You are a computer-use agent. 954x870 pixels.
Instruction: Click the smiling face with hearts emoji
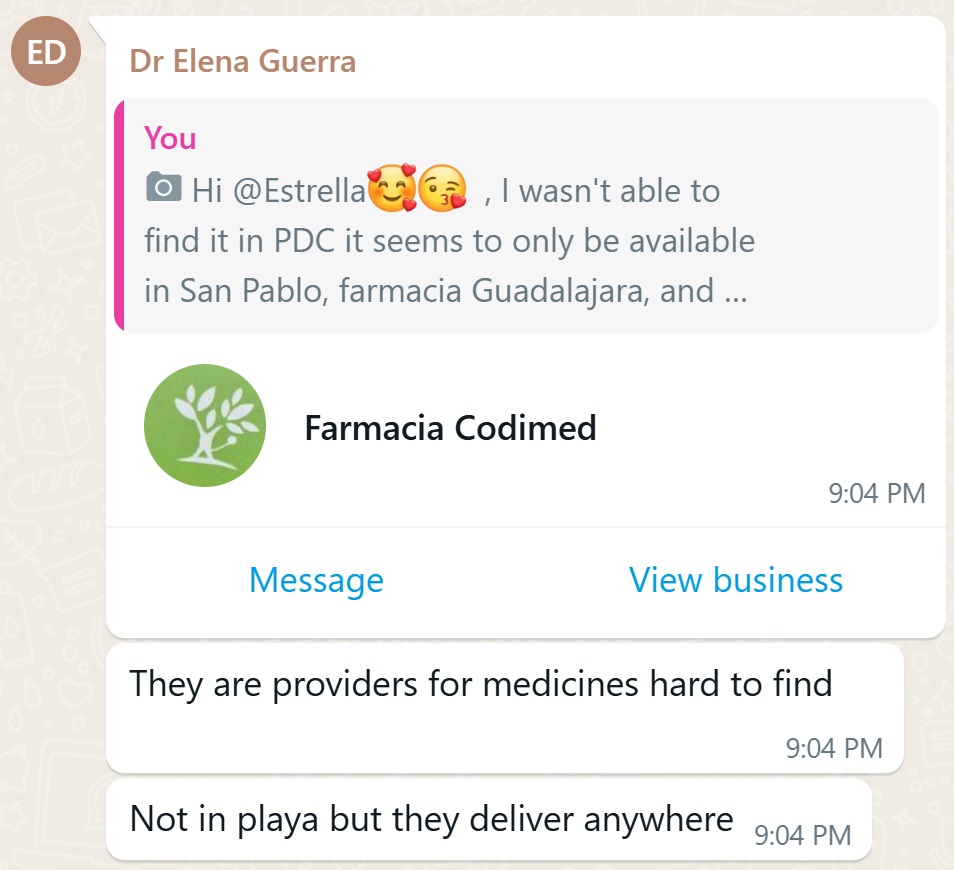pos(391,190)
